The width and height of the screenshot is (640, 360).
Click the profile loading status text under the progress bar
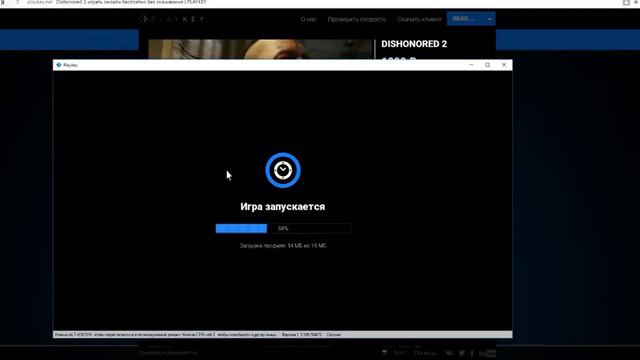(283, 246)
